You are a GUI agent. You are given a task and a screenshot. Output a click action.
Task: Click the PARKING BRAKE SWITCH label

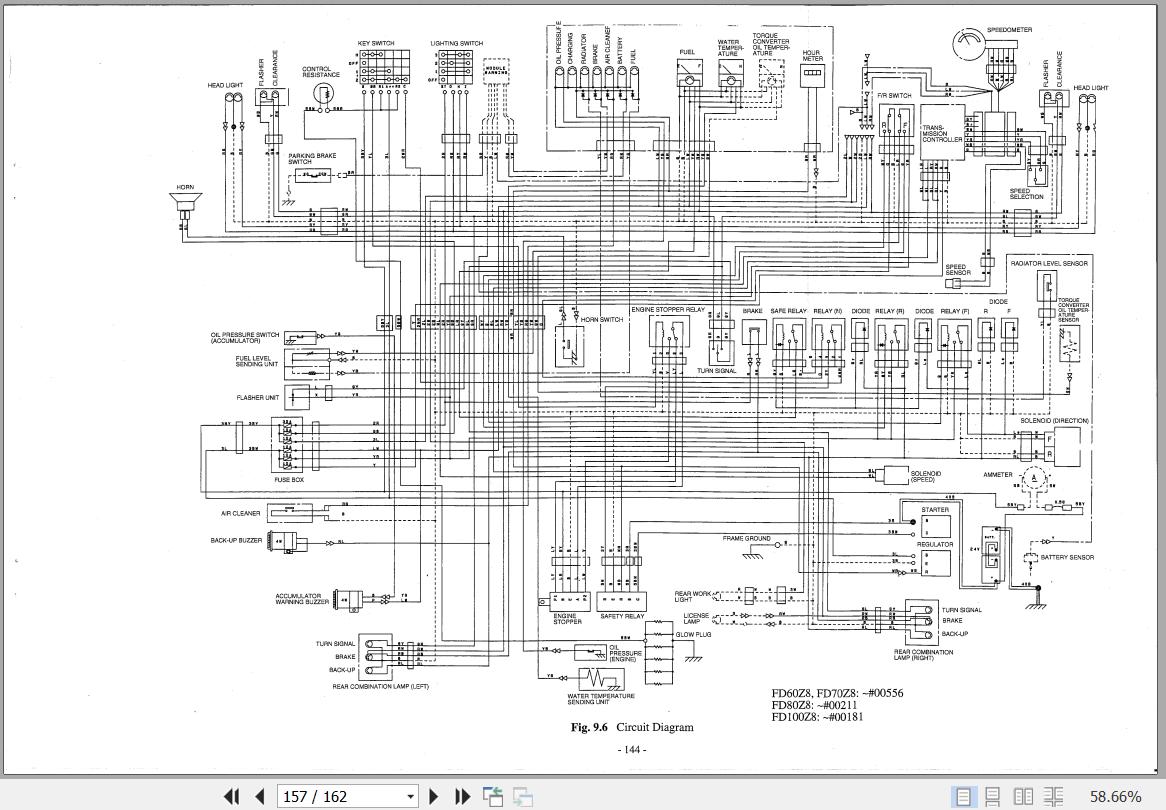pyautogui.click(x=312, y=158)
